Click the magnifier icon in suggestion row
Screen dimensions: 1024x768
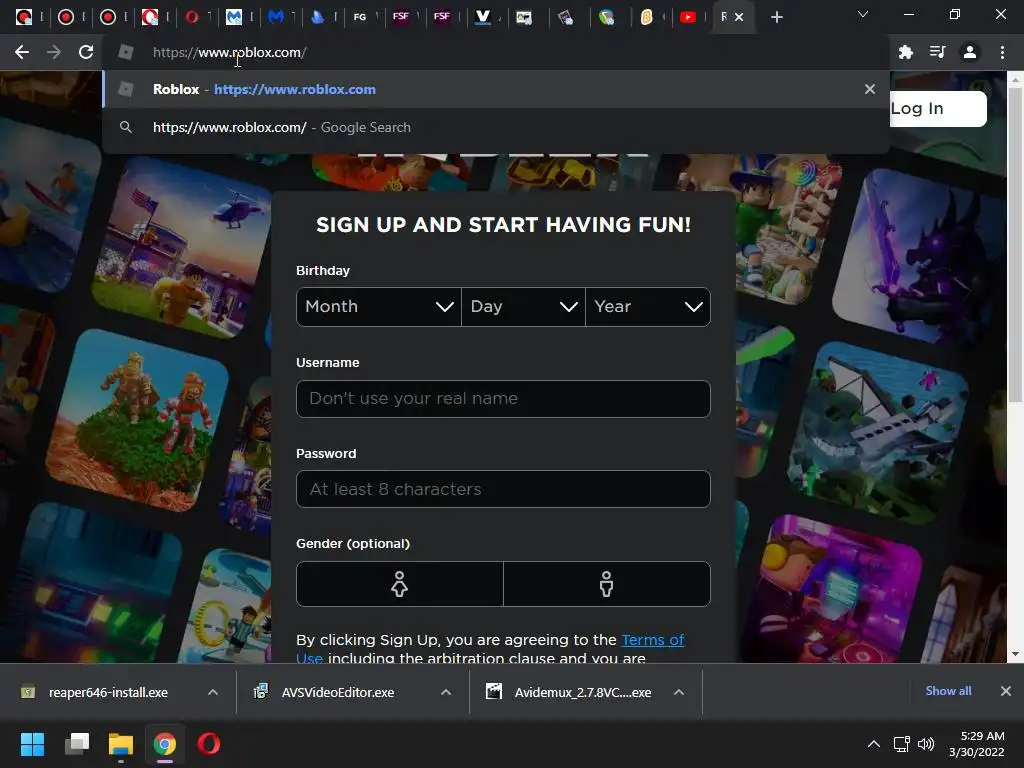click(126, 127)
